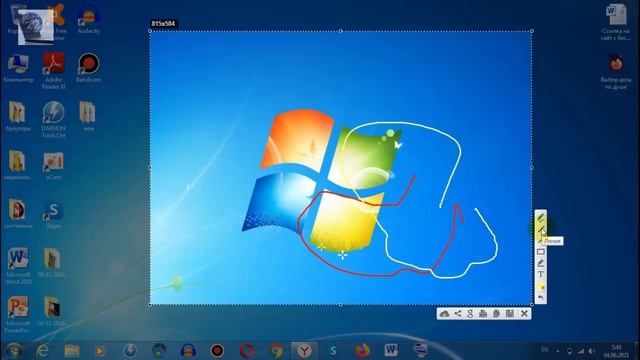
Task: Open Adobe Reader XI desktop shortcut
Action: tap(53, 71)
